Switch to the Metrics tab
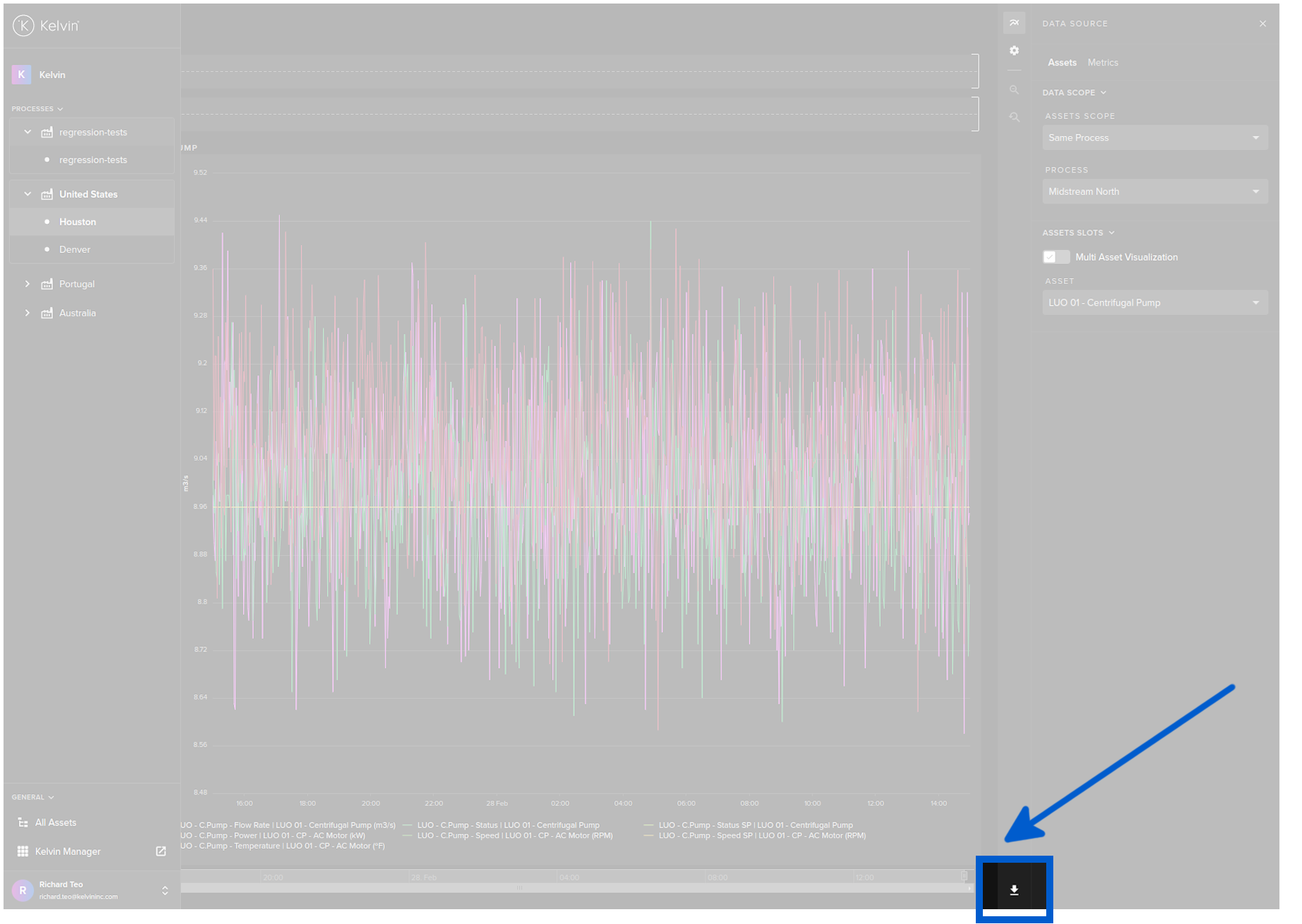 [x=1103, y=63]
